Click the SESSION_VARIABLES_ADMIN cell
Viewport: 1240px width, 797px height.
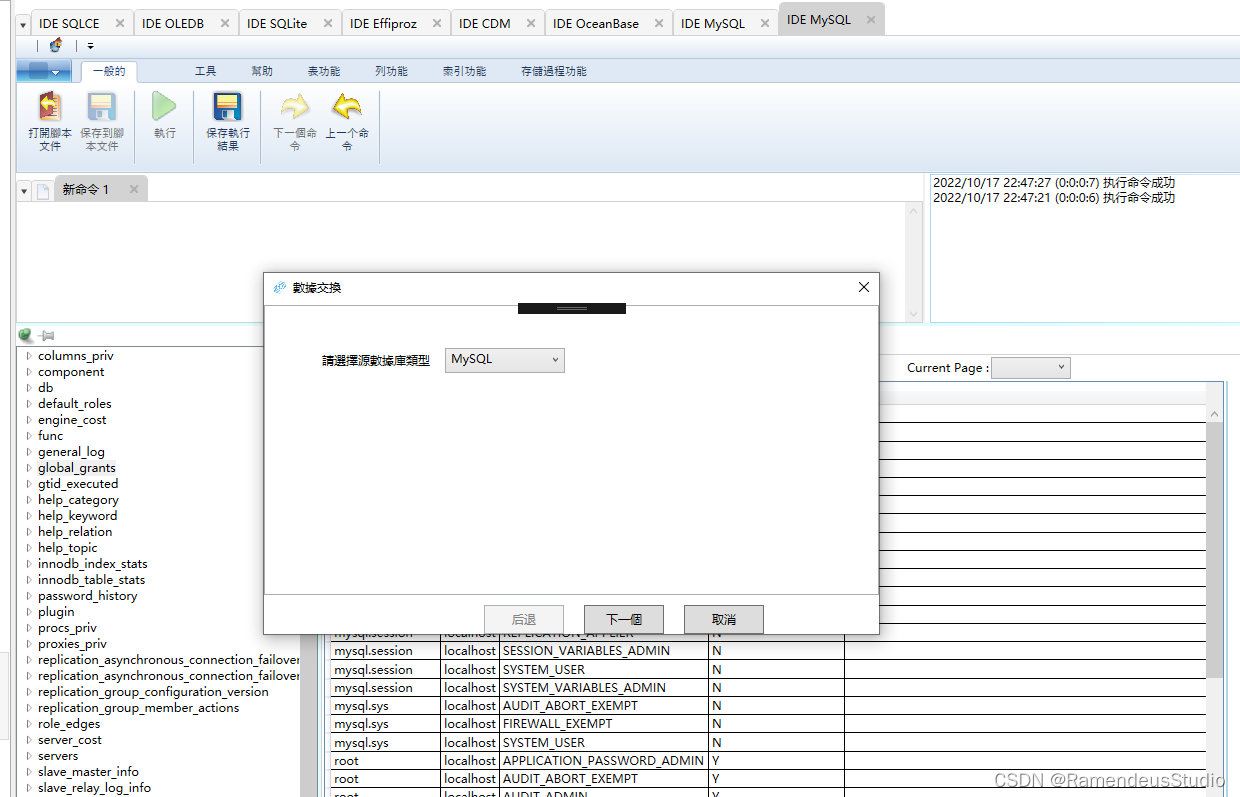(x=604, y=651)
